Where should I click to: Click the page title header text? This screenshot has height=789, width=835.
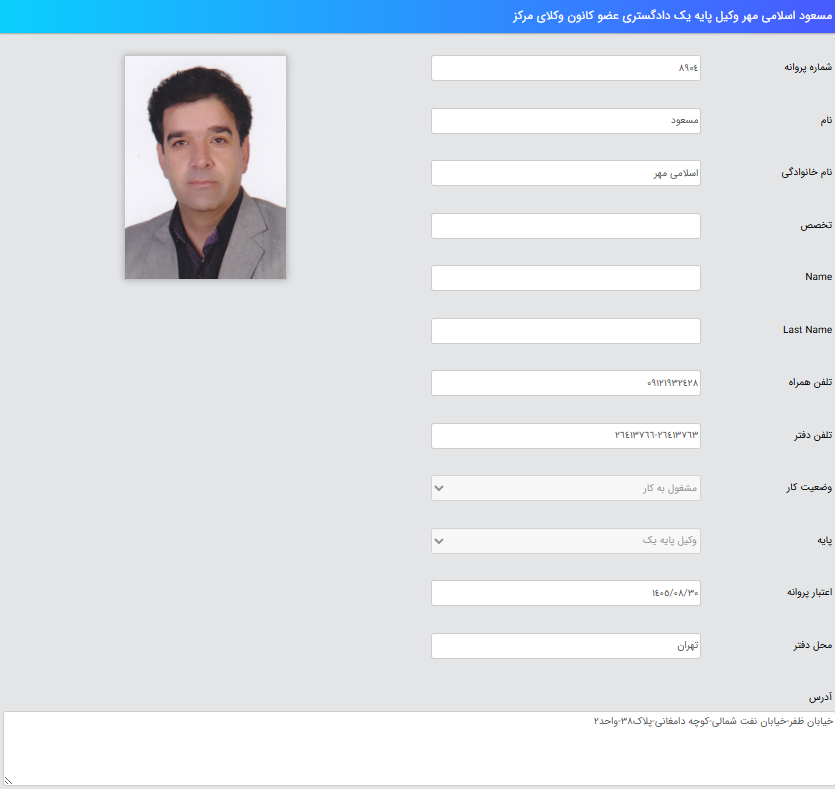point(672,16)
